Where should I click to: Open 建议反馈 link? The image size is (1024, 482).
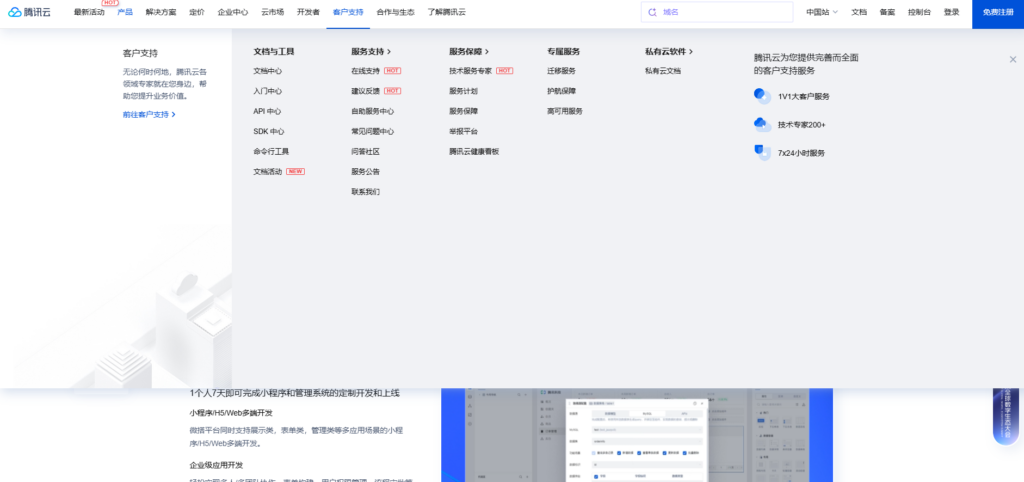[366, 91]
